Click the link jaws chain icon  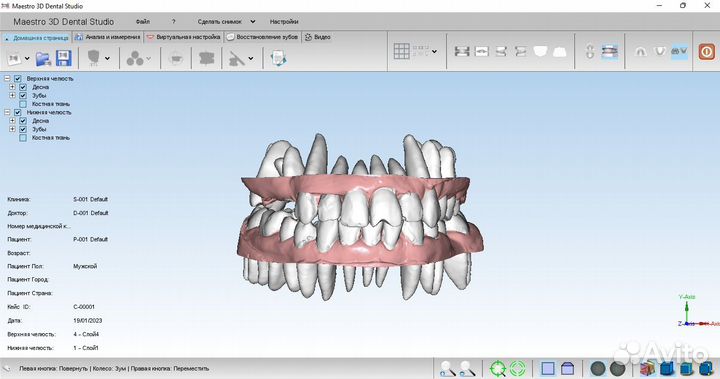pyautogui.click(x=590, y=51)
